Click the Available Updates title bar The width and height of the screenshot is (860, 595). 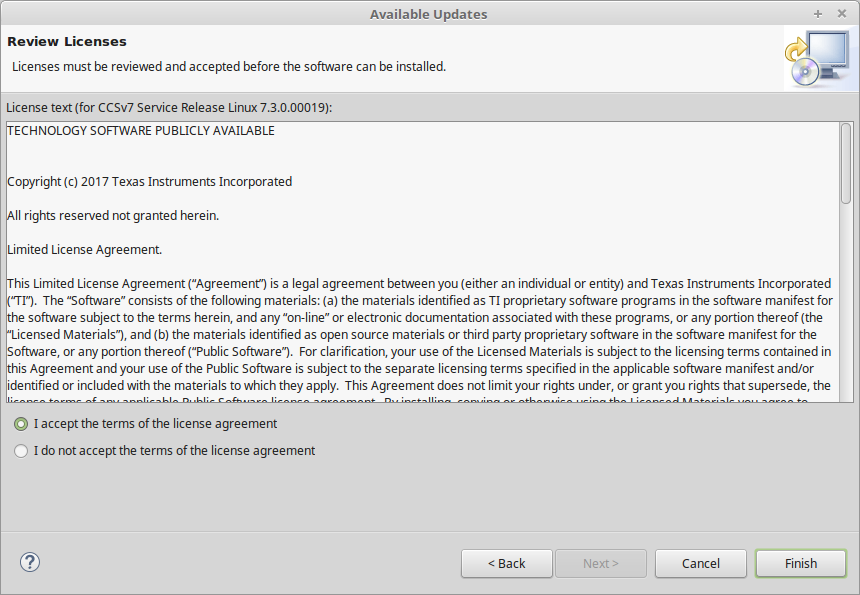[x=428, y=14]
